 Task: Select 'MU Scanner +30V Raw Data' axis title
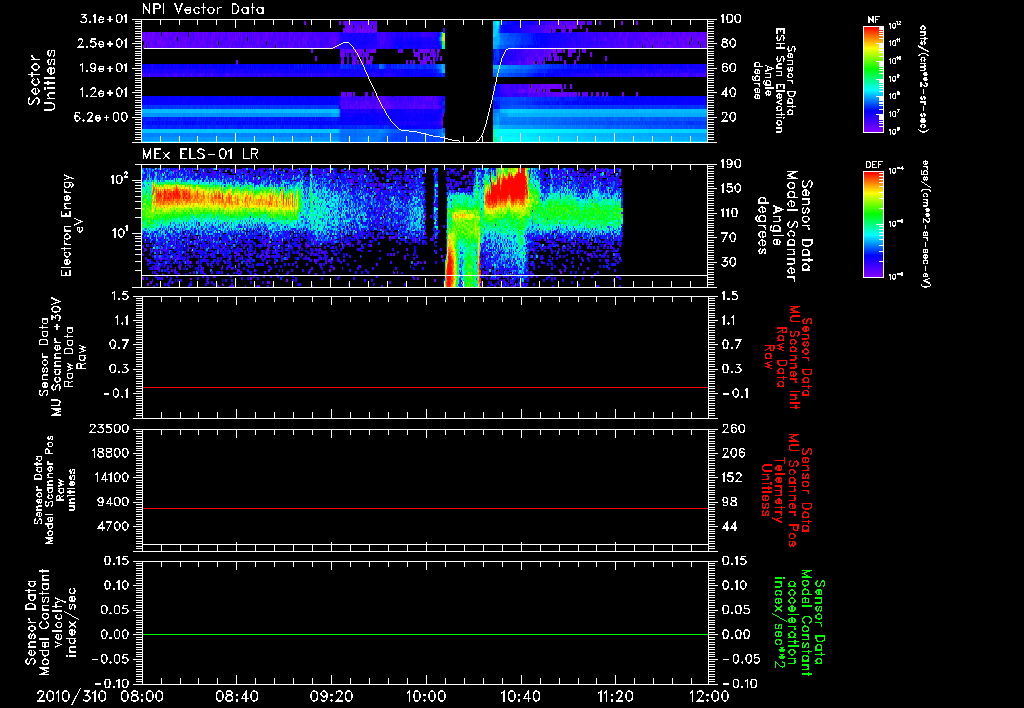click(x=61, y=359)
